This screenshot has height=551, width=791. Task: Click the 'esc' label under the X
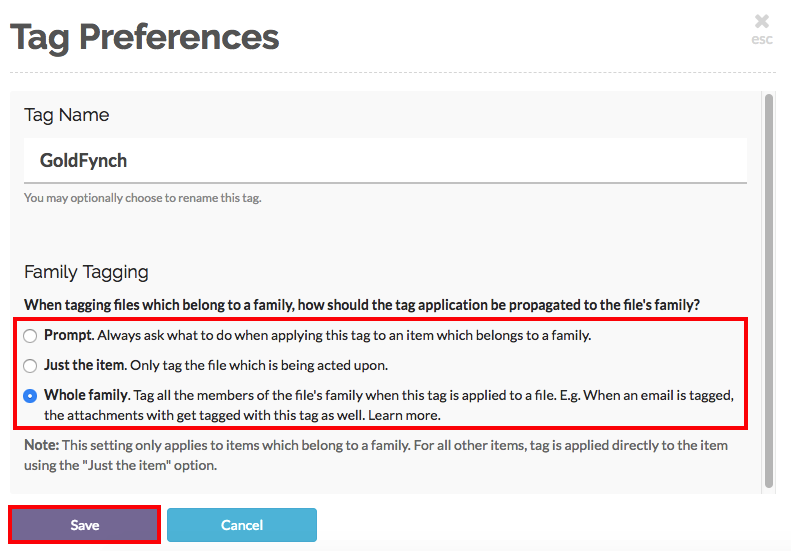click(762, 40)
